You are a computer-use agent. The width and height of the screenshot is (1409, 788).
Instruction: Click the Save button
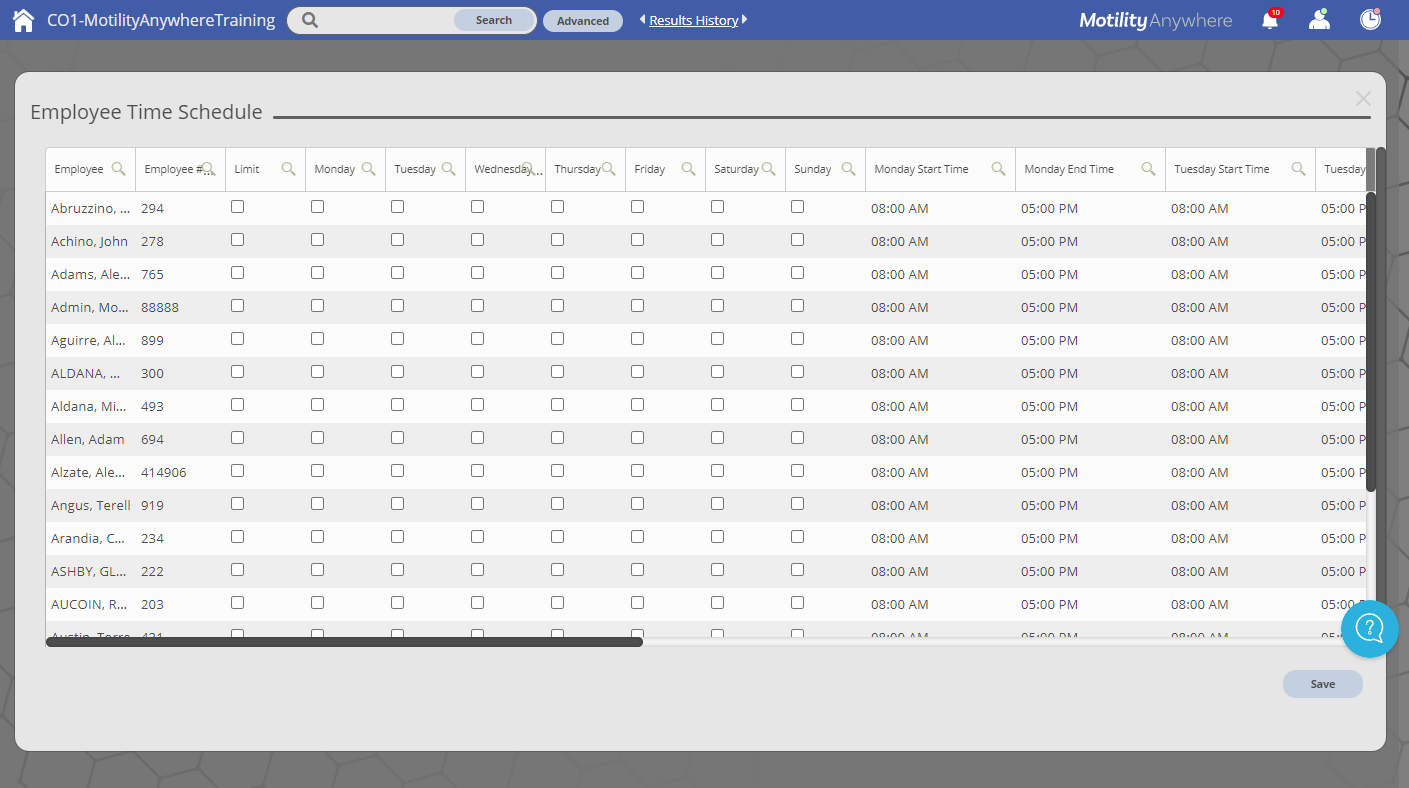click(x=1322, y=684)
